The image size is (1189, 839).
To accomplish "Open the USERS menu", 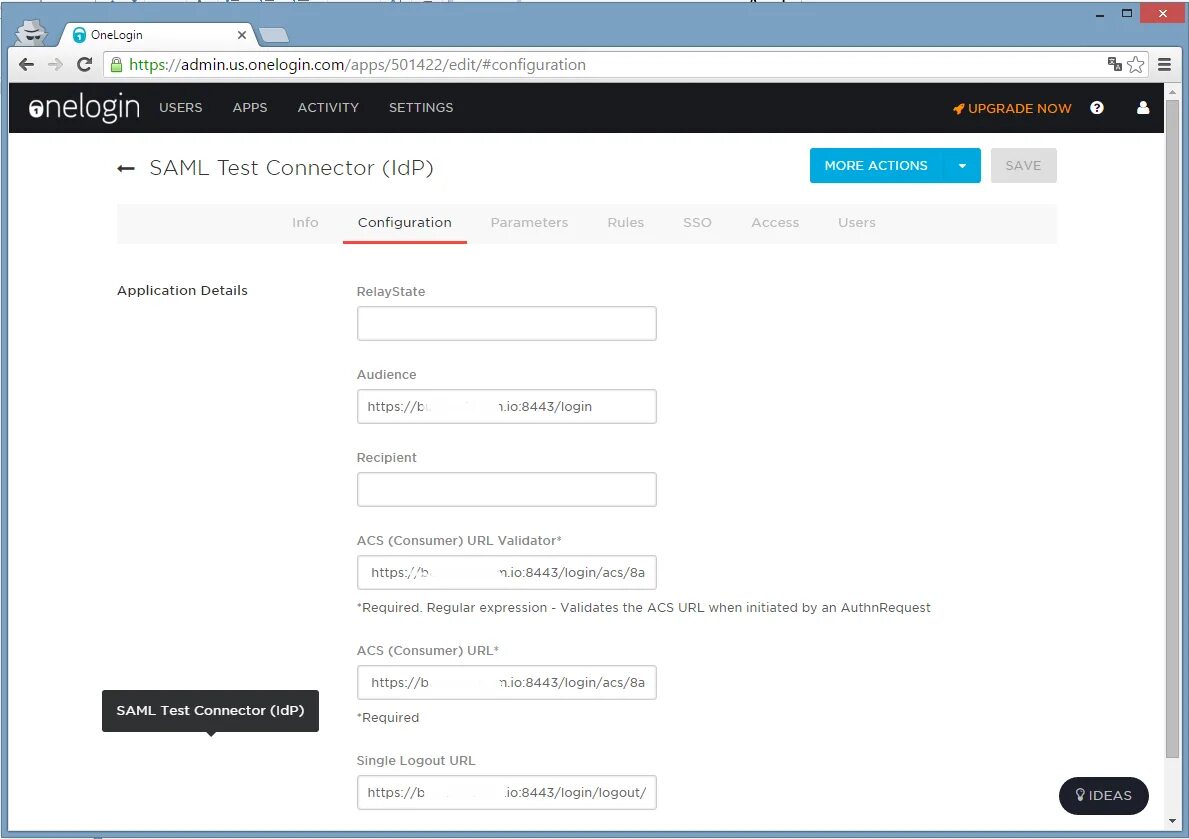I will tap(180, 108).
